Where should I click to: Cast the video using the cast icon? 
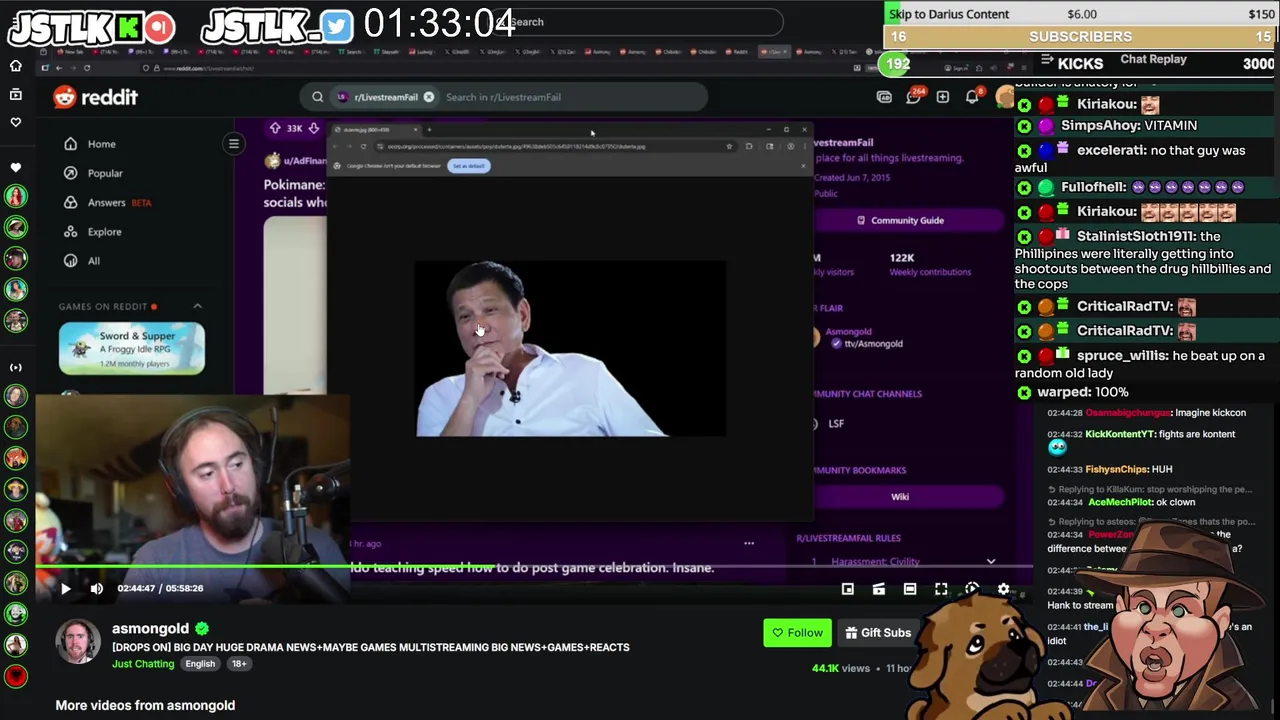(x=879, y=590)
